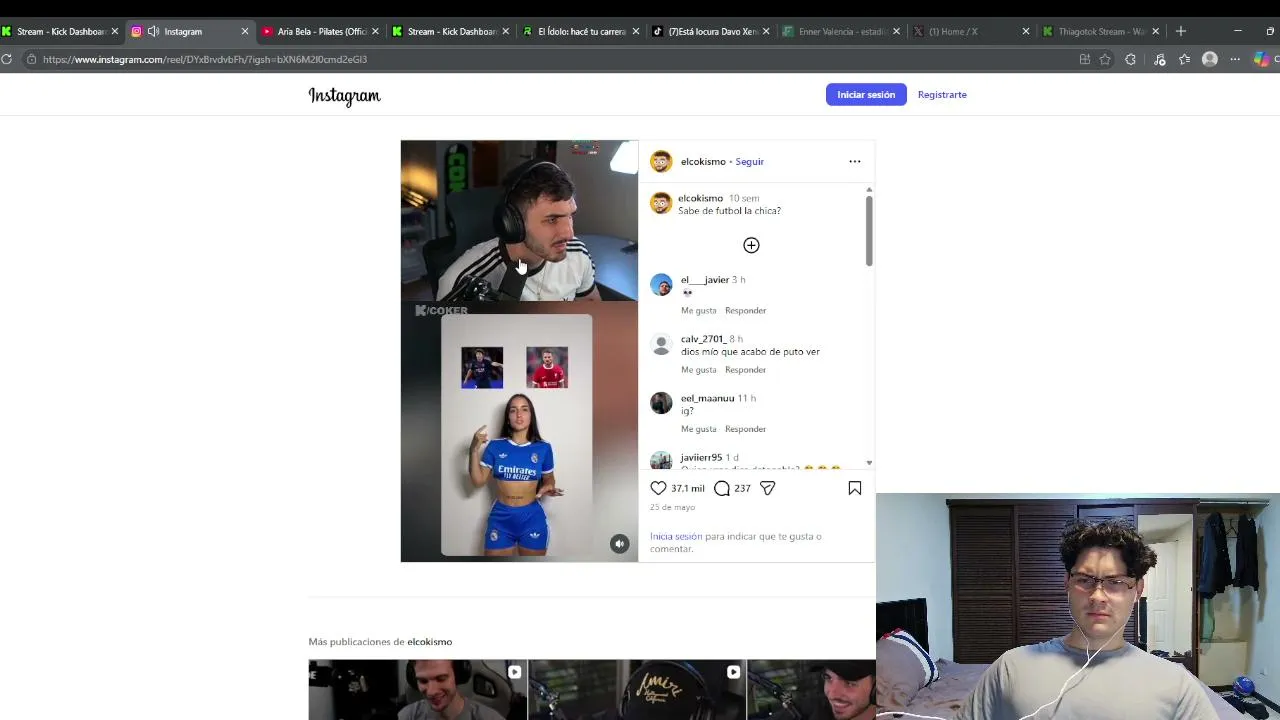Click Me gusta under eel_maanuu's comment
The height and width of the screenshot is (720, 1280).
[x=699, y=428]
